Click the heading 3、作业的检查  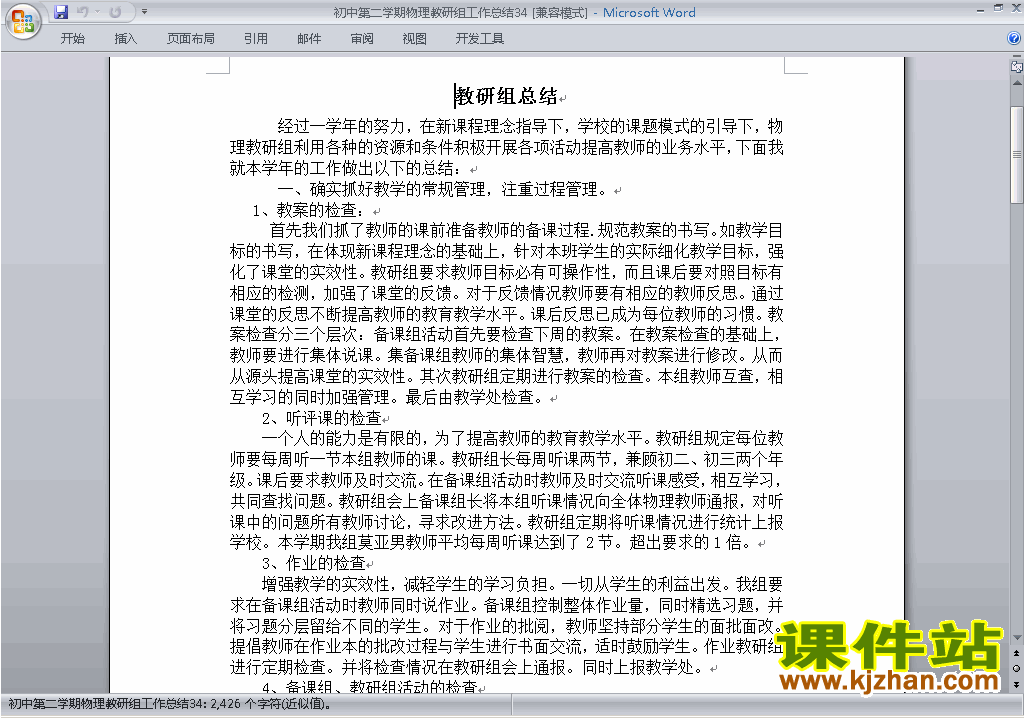point(313,563)
